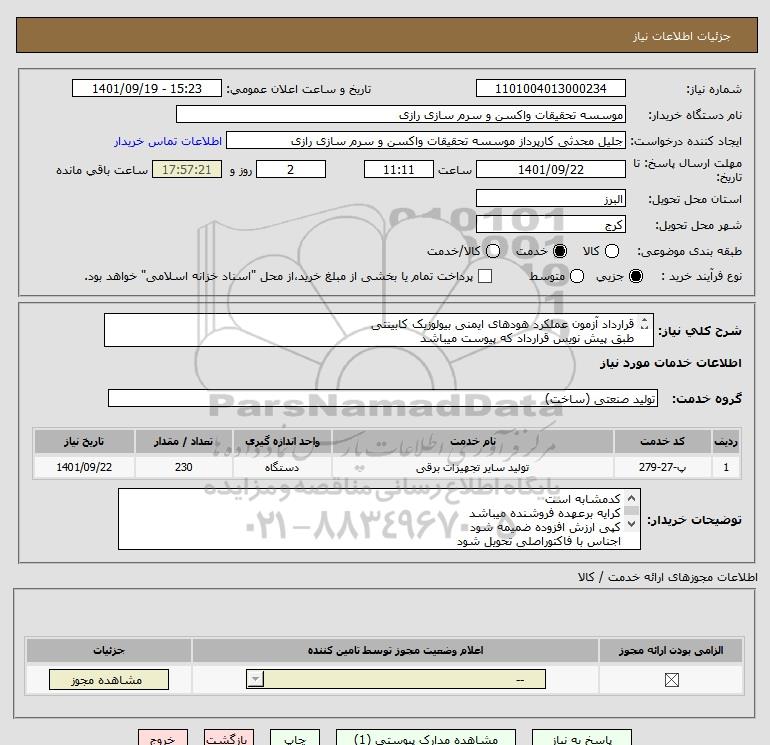Click the اطلاعات مجوزهای ارائه خدمت / کالا heading
Viewport: 770px width, 745px height.
coord(668,577)
